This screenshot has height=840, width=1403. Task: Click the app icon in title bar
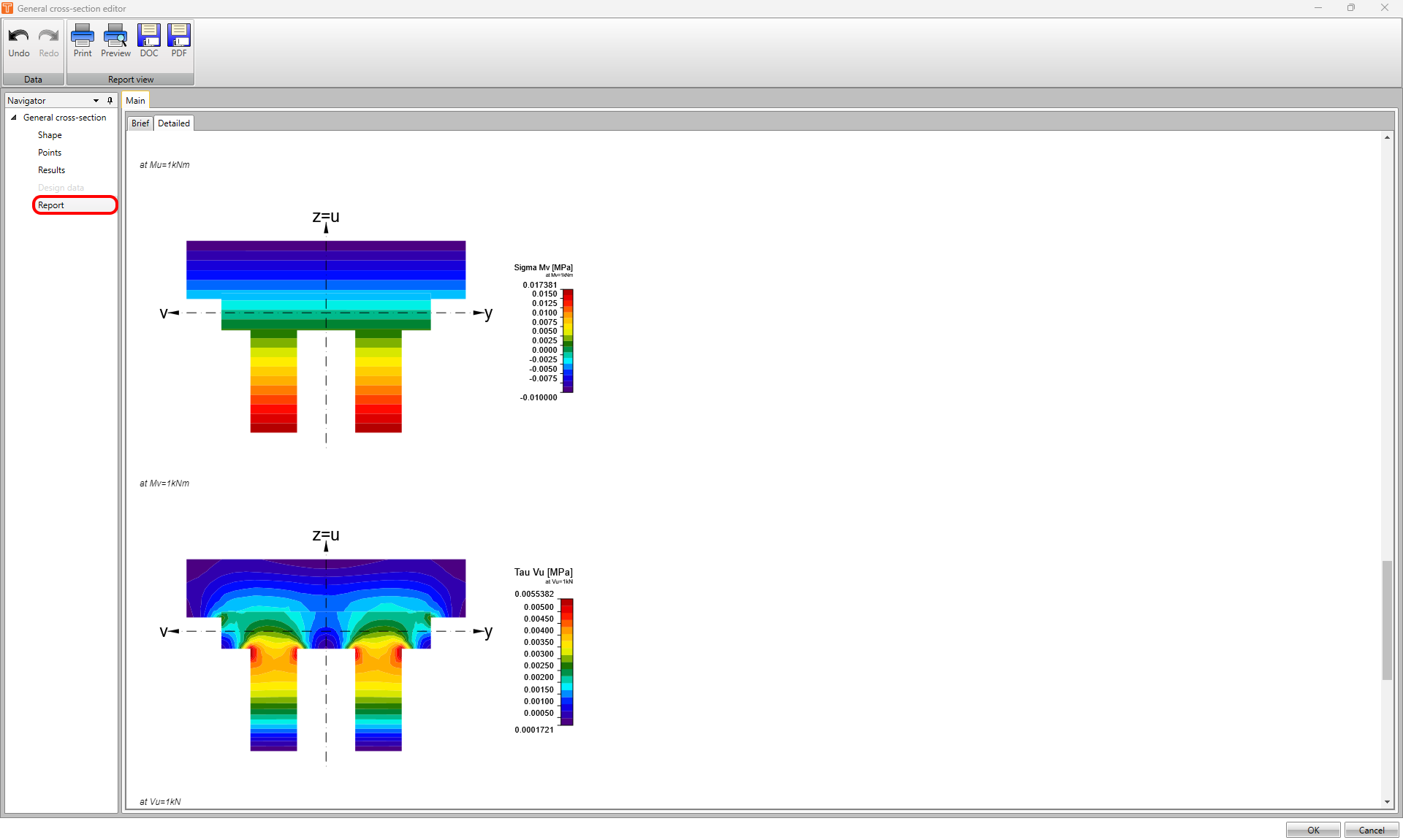click(x=7, y=8)
